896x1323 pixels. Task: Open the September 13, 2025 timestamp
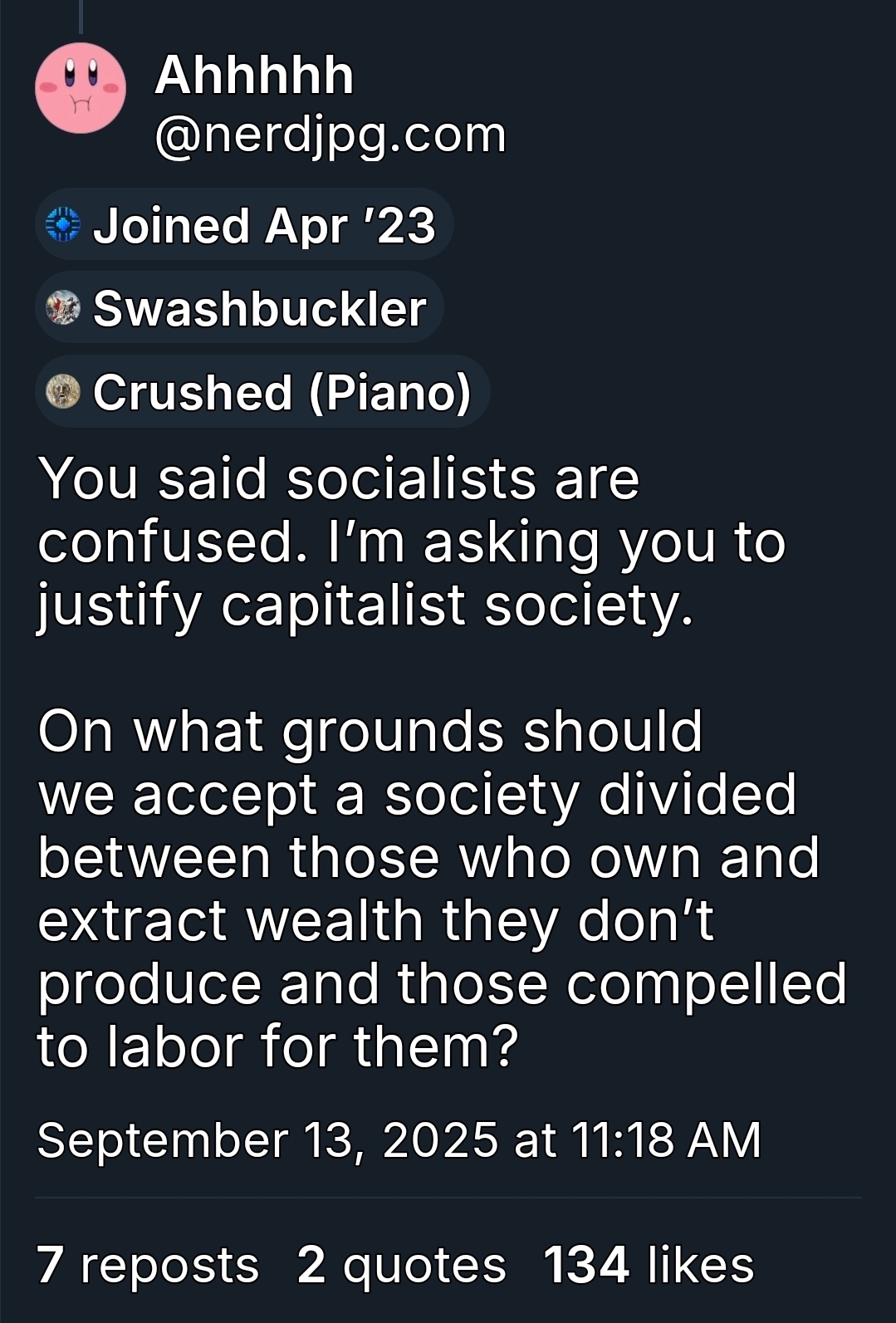click(399, 1139)
